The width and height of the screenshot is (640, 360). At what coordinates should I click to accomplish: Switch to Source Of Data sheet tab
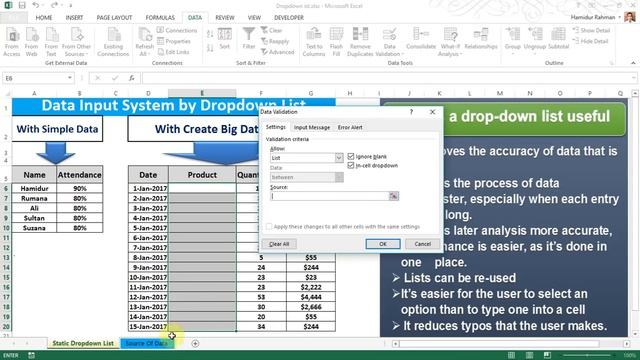point(147,343)
